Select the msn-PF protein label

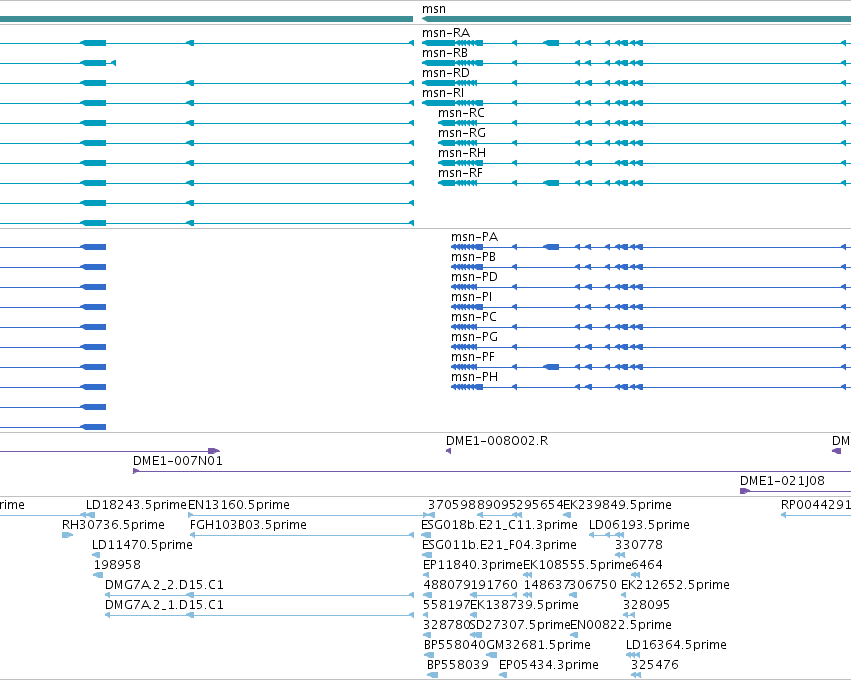[x=473, y=357]
